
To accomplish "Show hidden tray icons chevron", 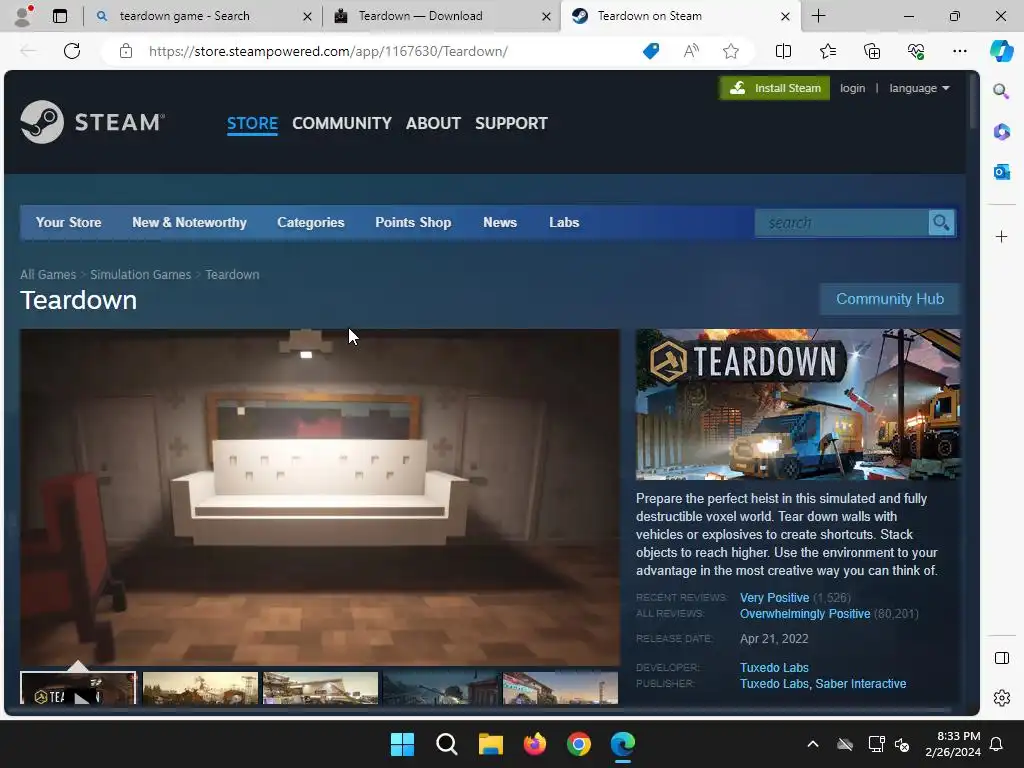I will pos(813,744).
